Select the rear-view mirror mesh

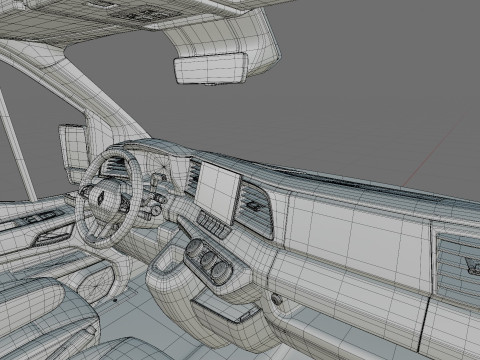click(211, 69)
